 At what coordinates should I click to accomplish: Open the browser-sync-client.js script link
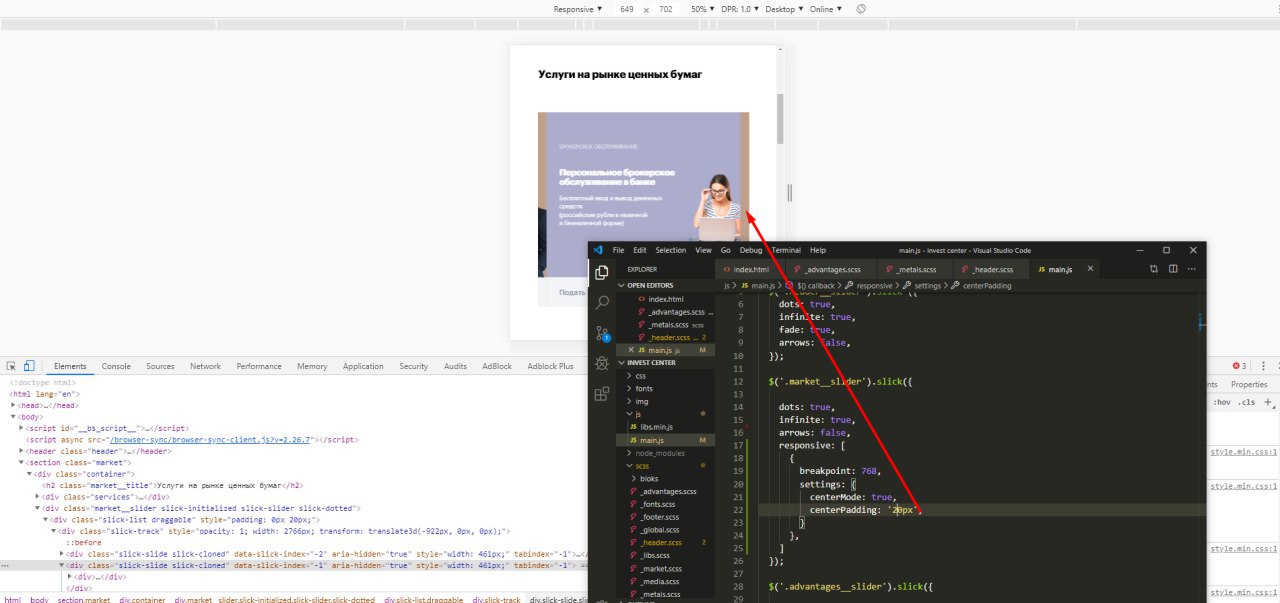(210, 440)
